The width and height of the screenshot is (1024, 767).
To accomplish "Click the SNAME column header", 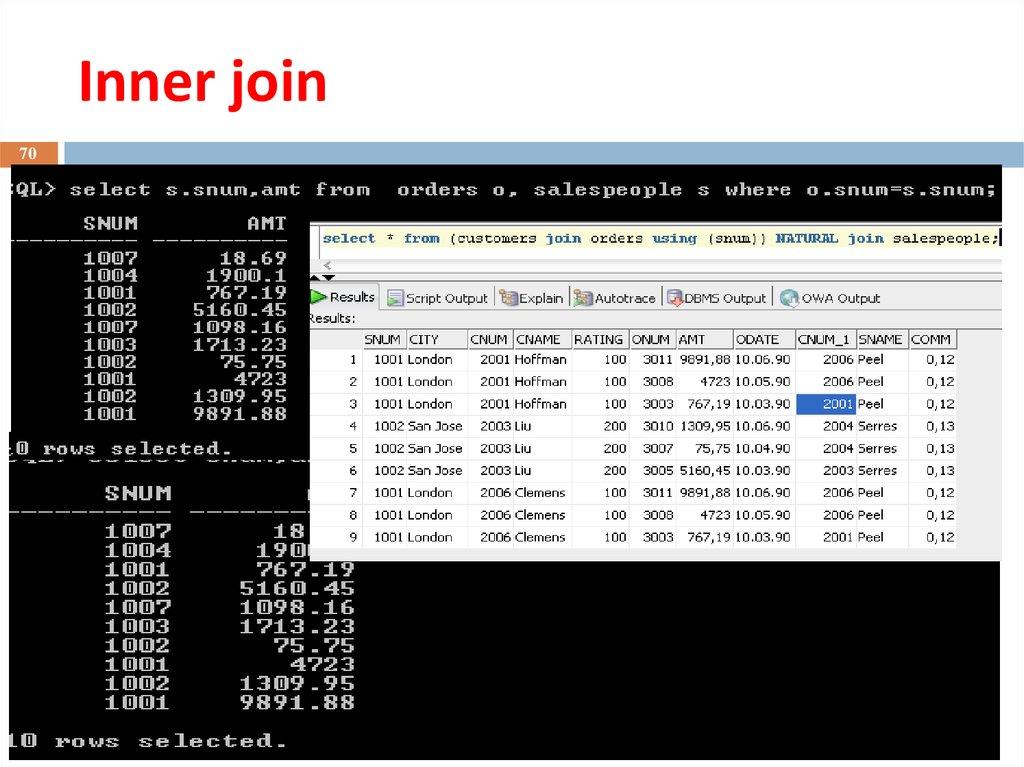I will pos(880,339).
